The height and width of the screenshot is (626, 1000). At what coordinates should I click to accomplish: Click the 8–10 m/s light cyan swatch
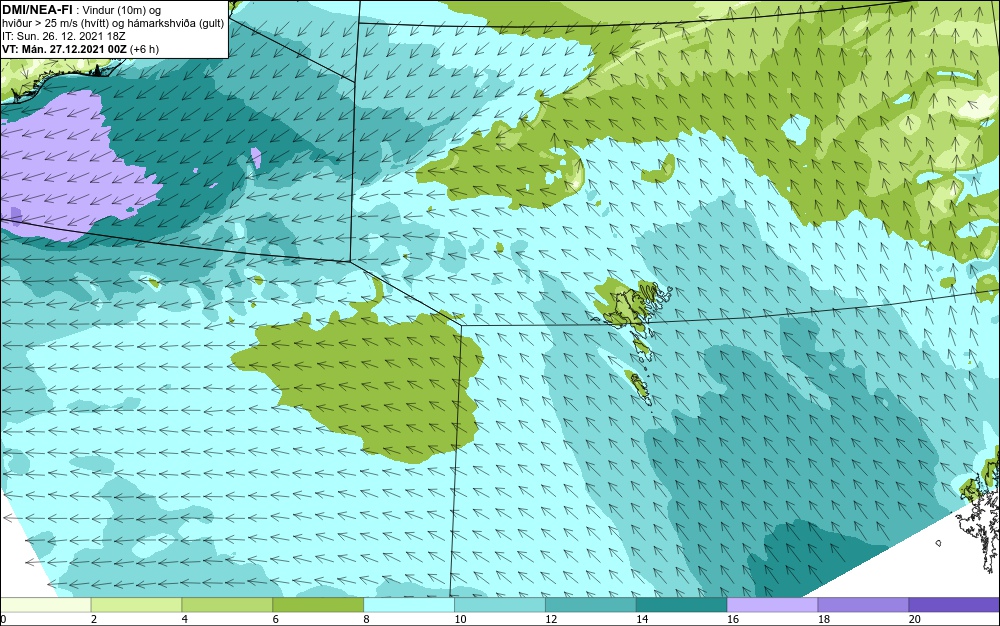(409, 605)
